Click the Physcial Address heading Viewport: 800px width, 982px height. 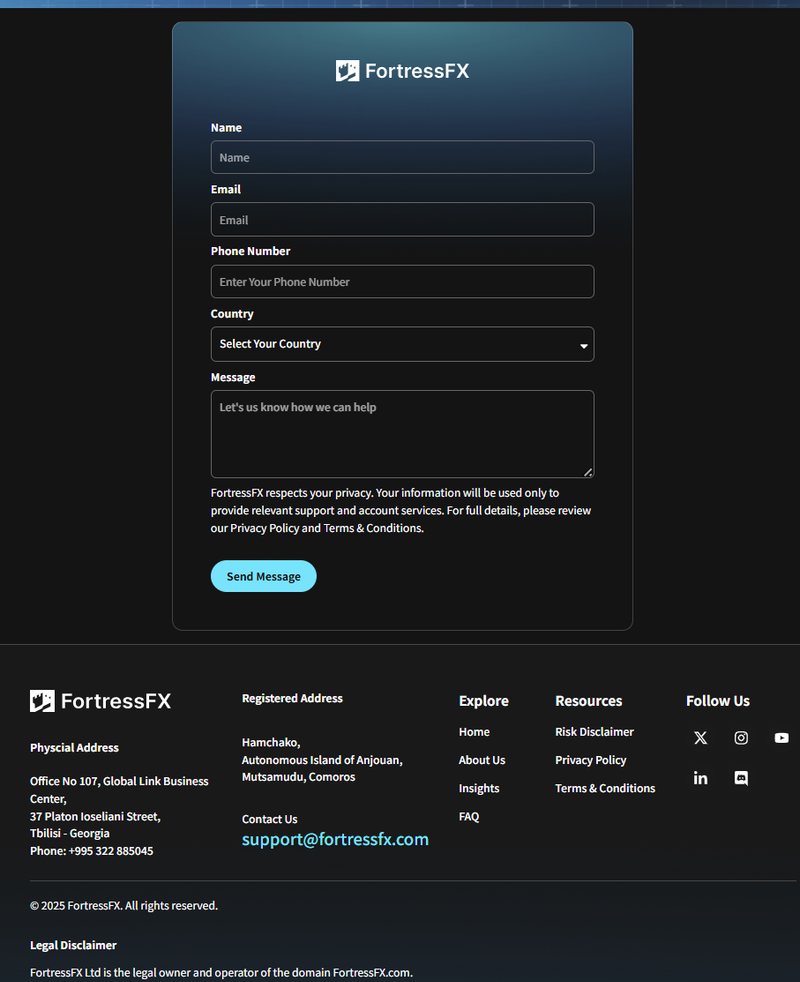[x=75, y=747]
